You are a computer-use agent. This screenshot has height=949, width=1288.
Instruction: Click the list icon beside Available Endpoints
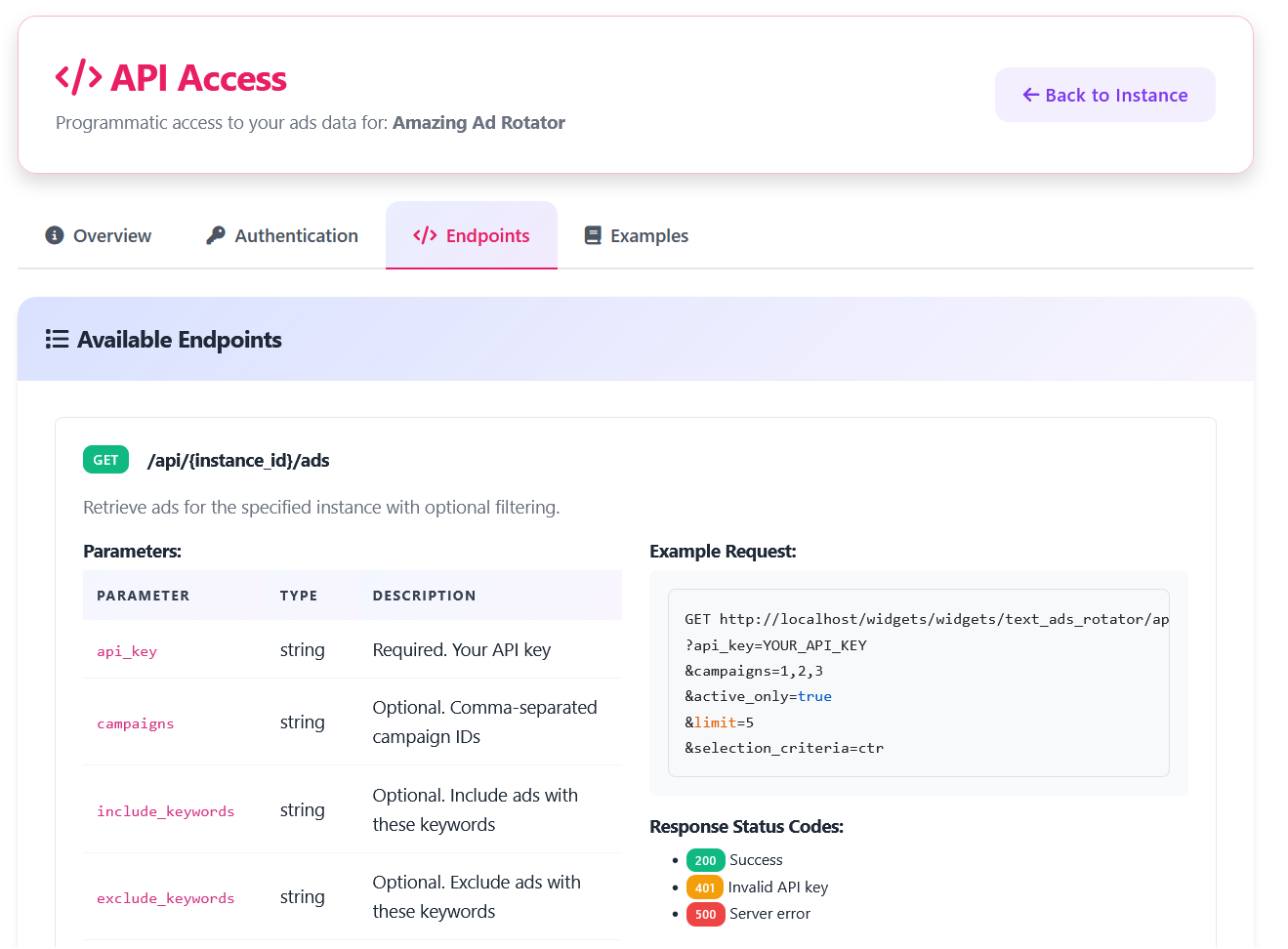coord(57,339)
